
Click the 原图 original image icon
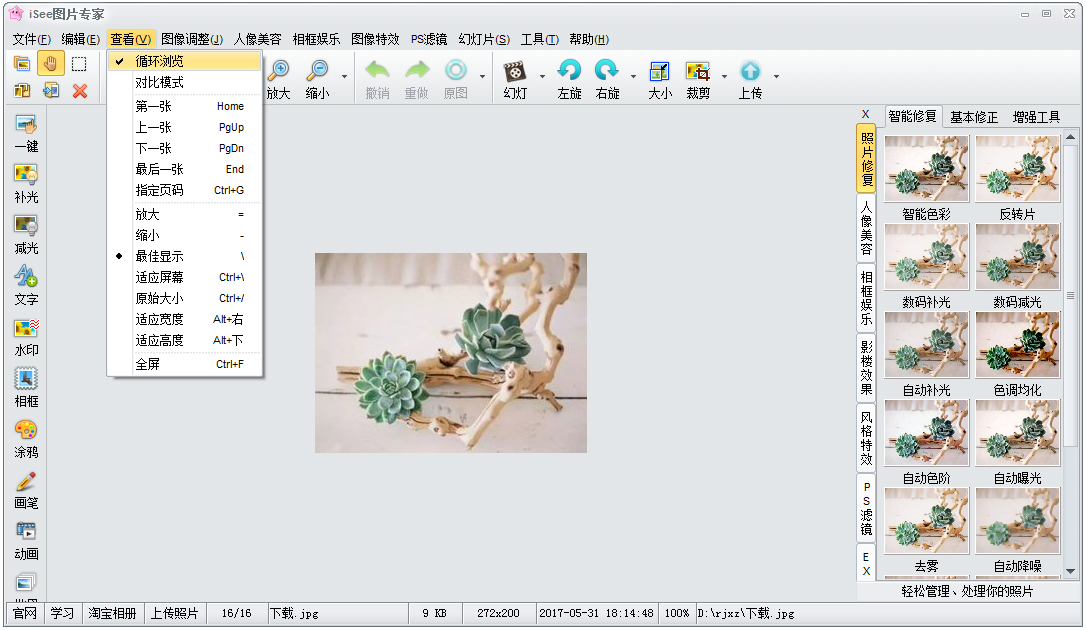coord(456,70)
